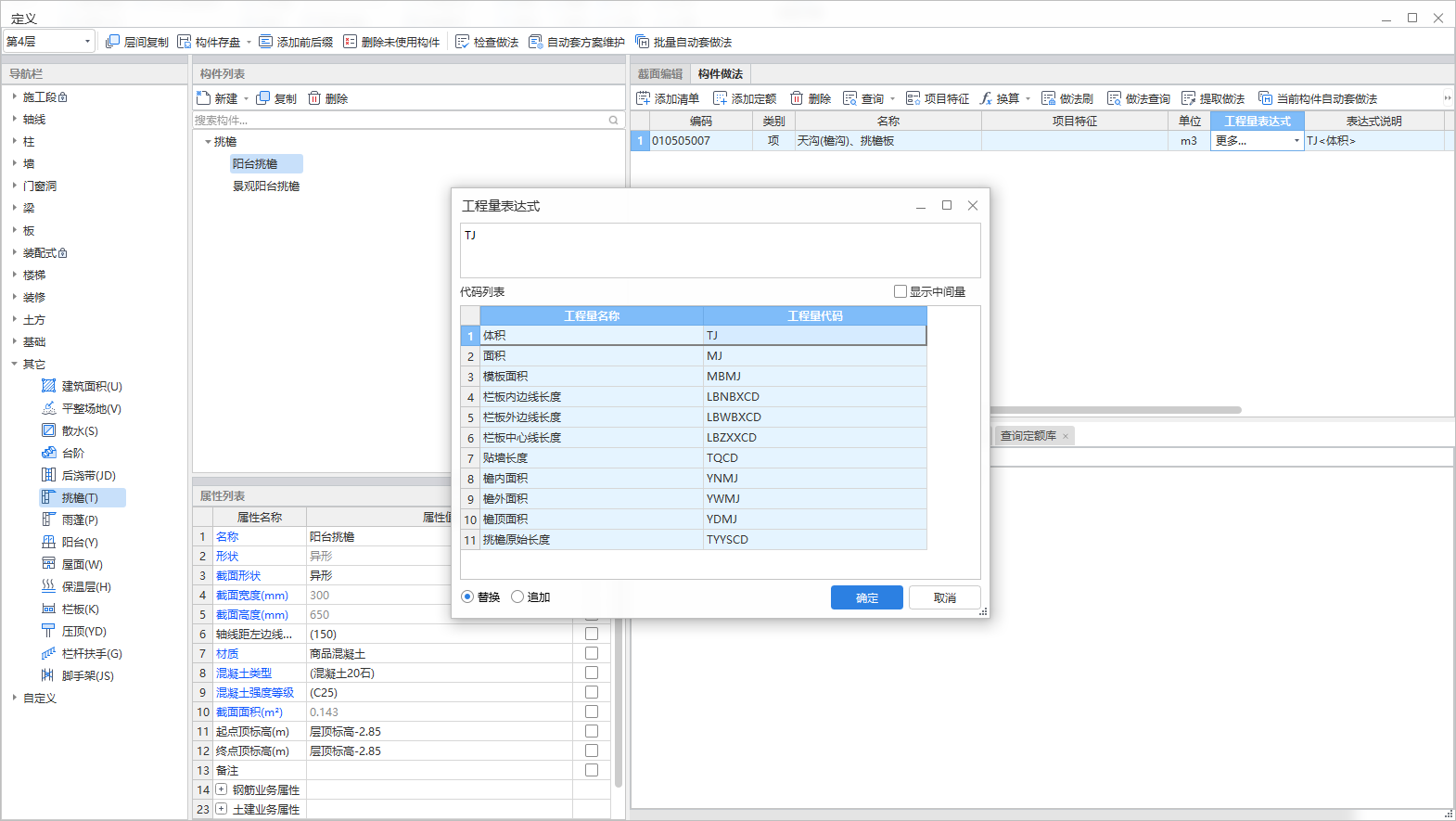Click the 添加定额 icon
Screen dimensions: 1456x821
[720, 98]
